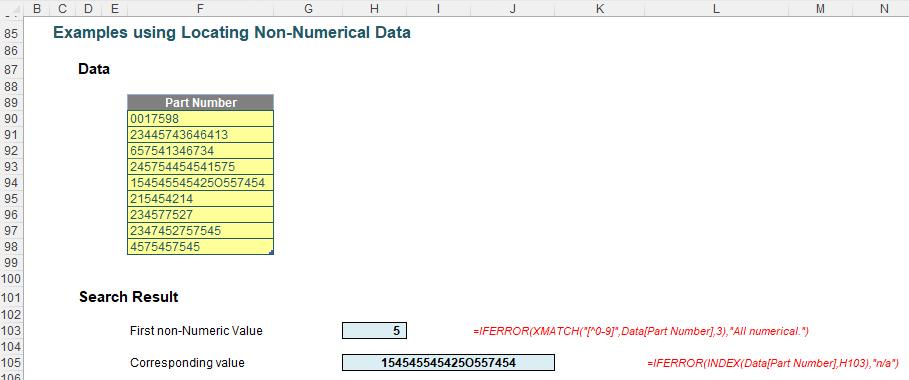Screen dimensions: 909x380
Task: Click the INDEX formula text in row 105
Action: coord(773,364)
